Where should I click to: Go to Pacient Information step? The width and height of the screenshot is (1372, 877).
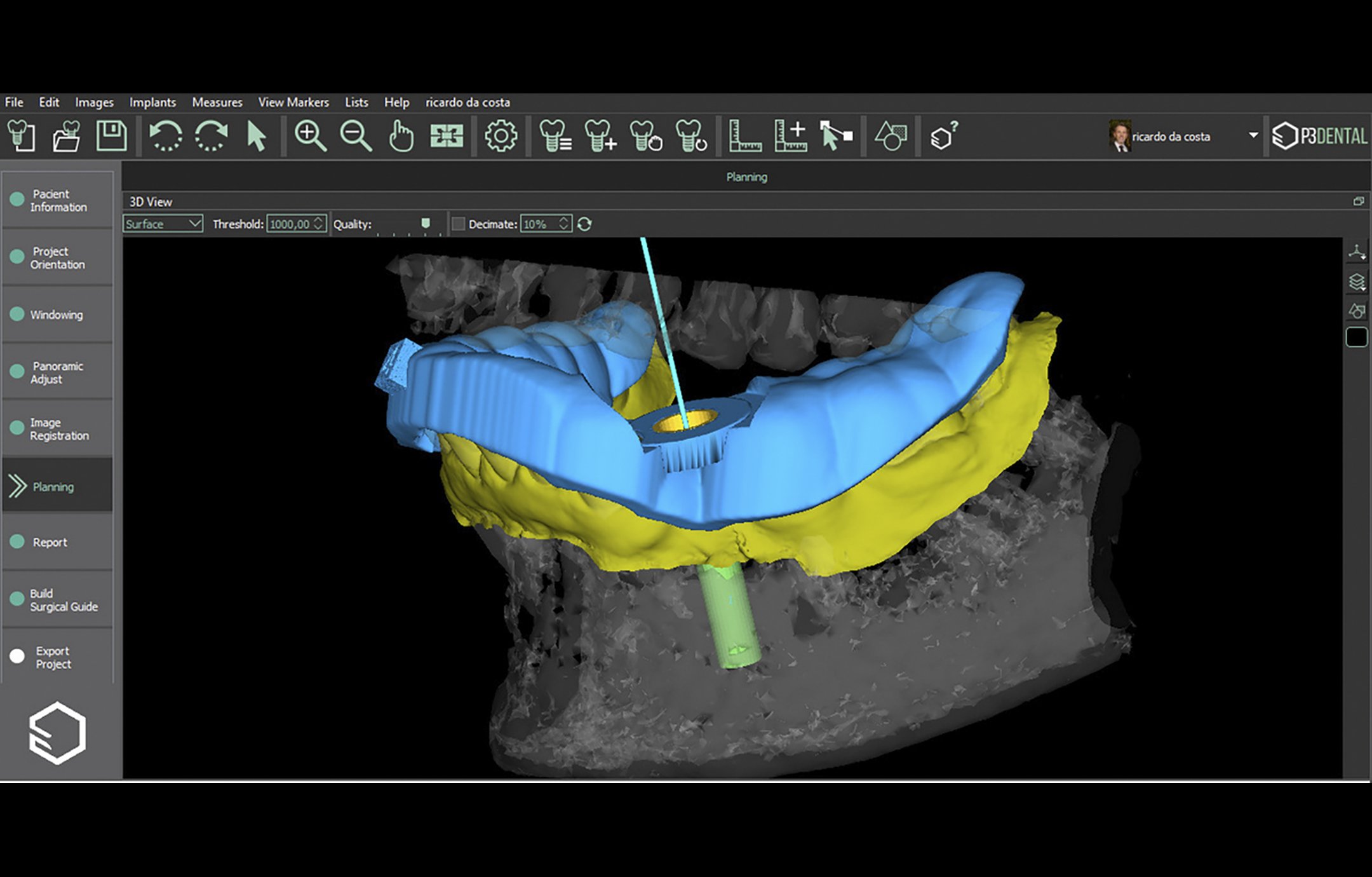pyautogui.click(x=57, y=200)
